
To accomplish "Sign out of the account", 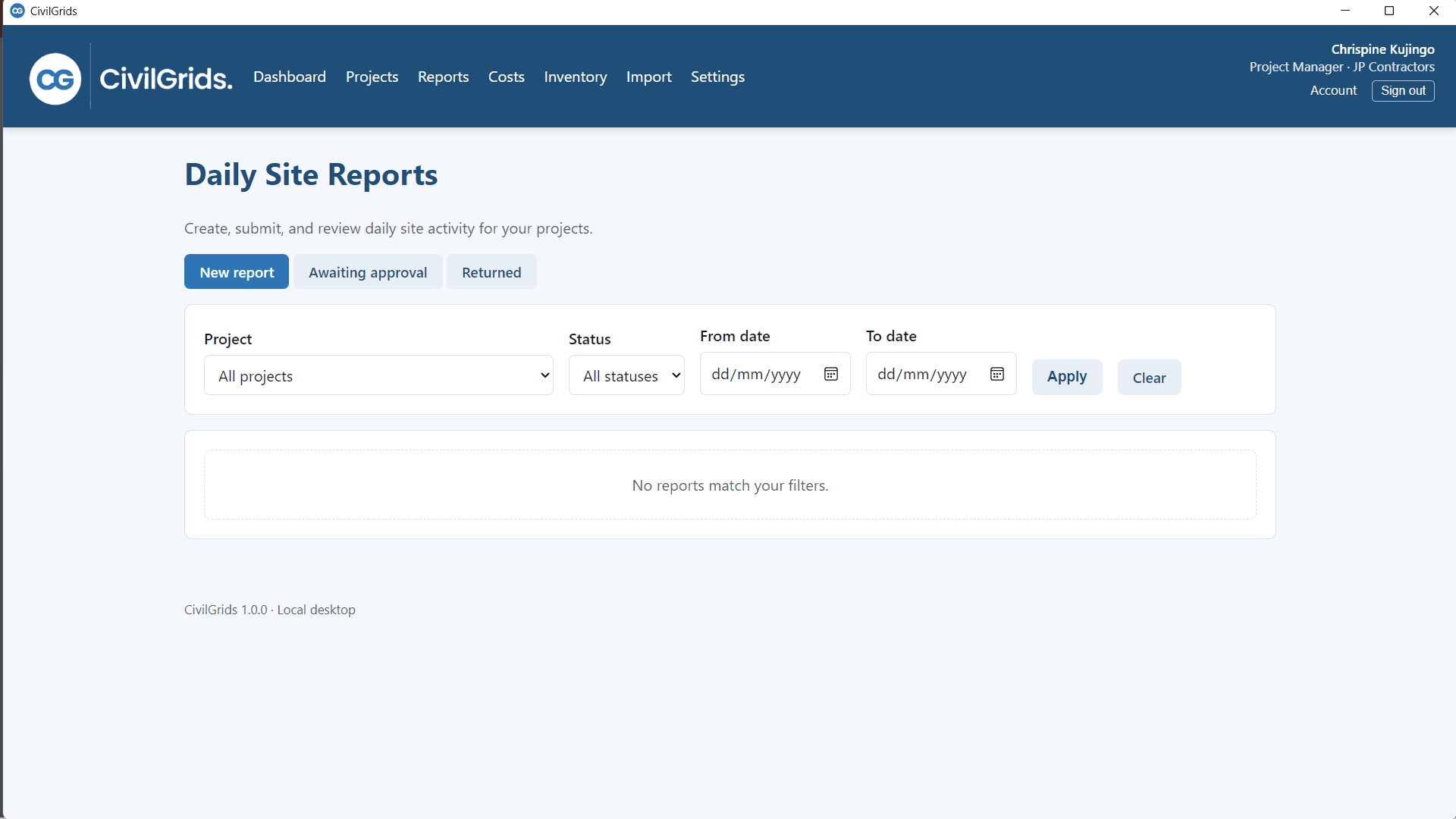I will (x=1403, y=90).
